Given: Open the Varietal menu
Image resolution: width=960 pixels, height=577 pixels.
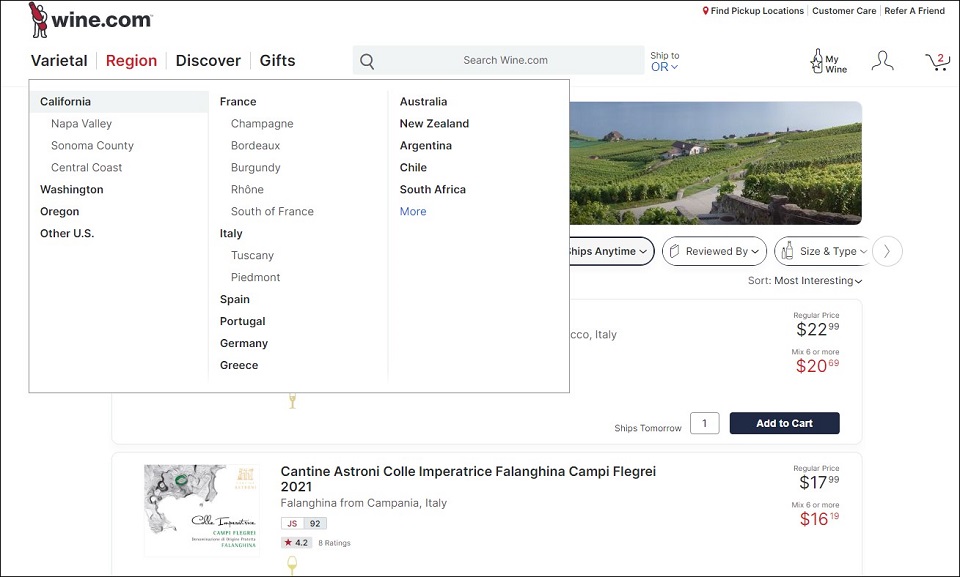Looking at the screenshot, I should [59, 61].
